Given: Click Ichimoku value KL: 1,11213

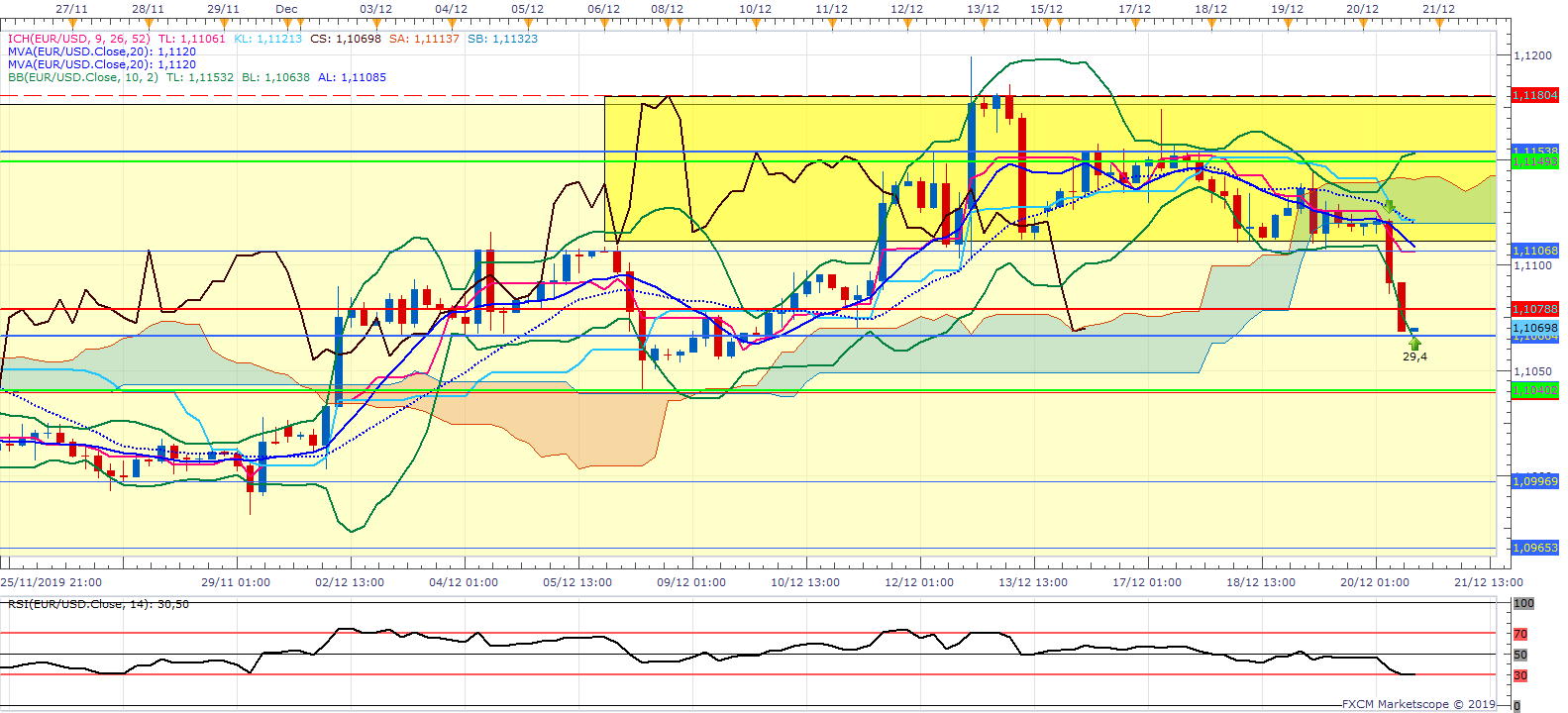Looking at the screenshot, I should click(267, 39).
